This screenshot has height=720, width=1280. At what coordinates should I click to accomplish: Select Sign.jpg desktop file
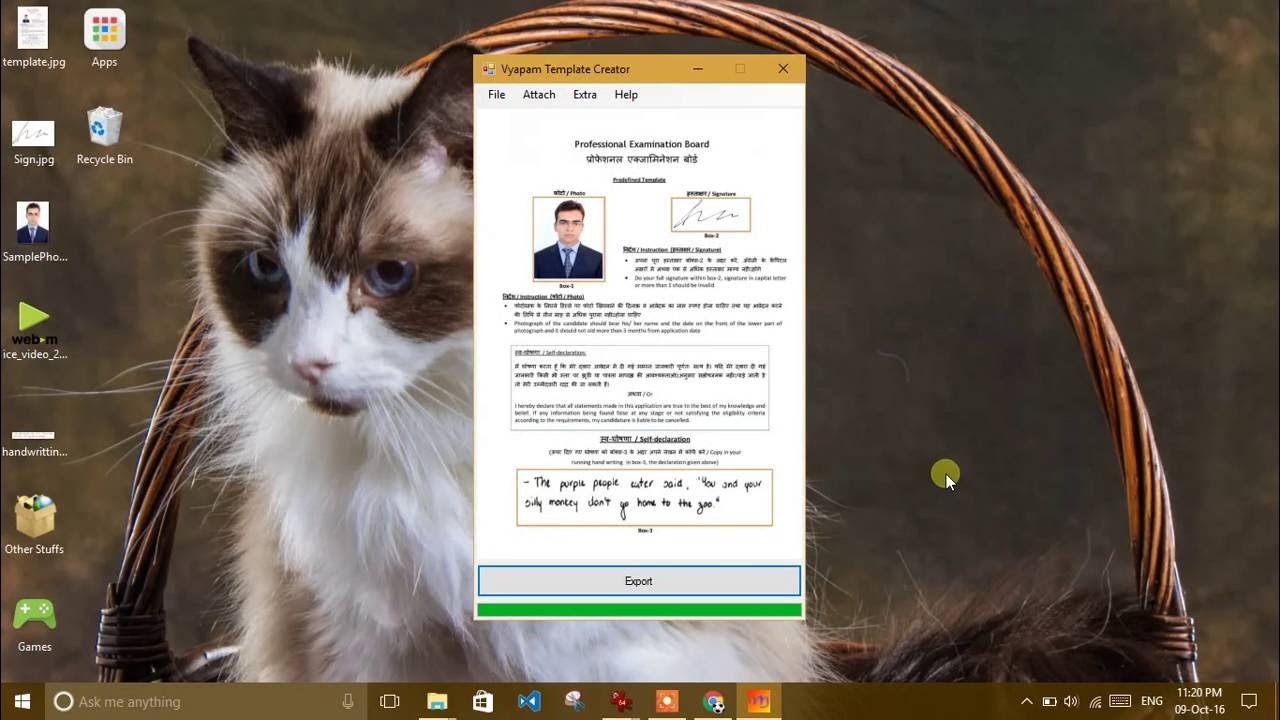coord(34,142)
